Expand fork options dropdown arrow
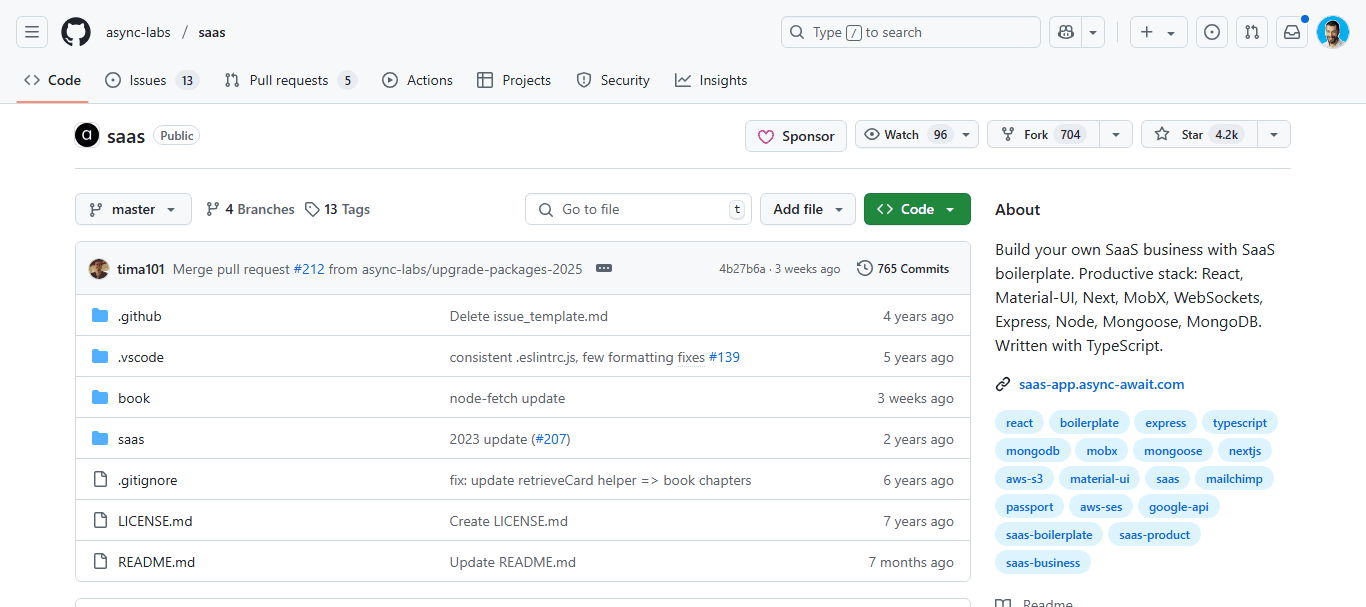Screen dimensions: 1366x607 tap(1116, 135)
